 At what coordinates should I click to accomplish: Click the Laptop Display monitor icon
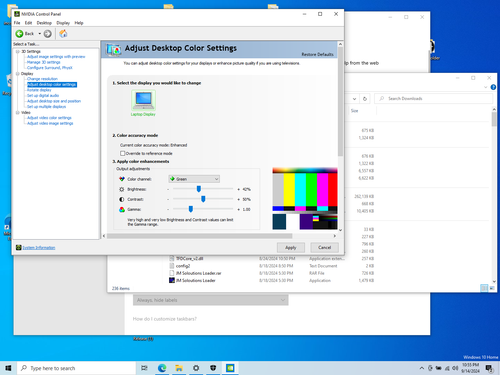point(143,100)
